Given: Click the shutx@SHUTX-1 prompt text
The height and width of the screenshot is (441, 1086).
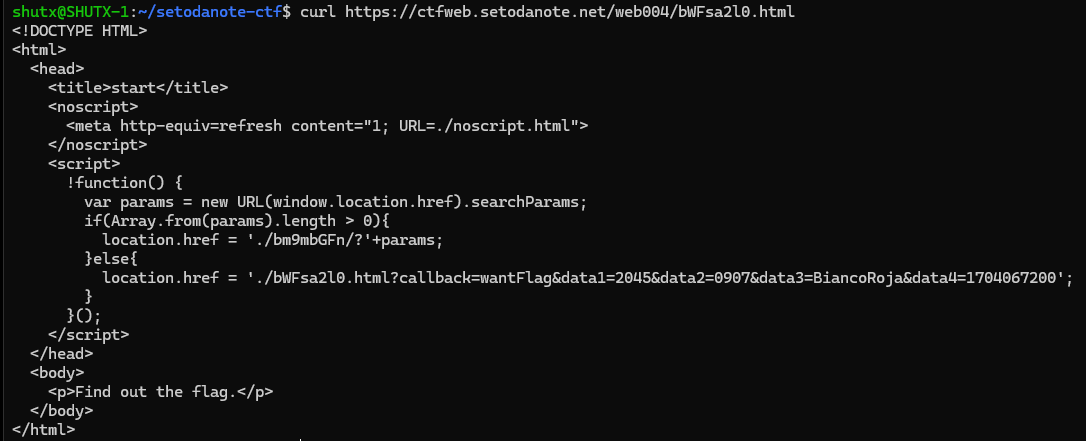Looking at the screenshot, I should pos(71,12).
